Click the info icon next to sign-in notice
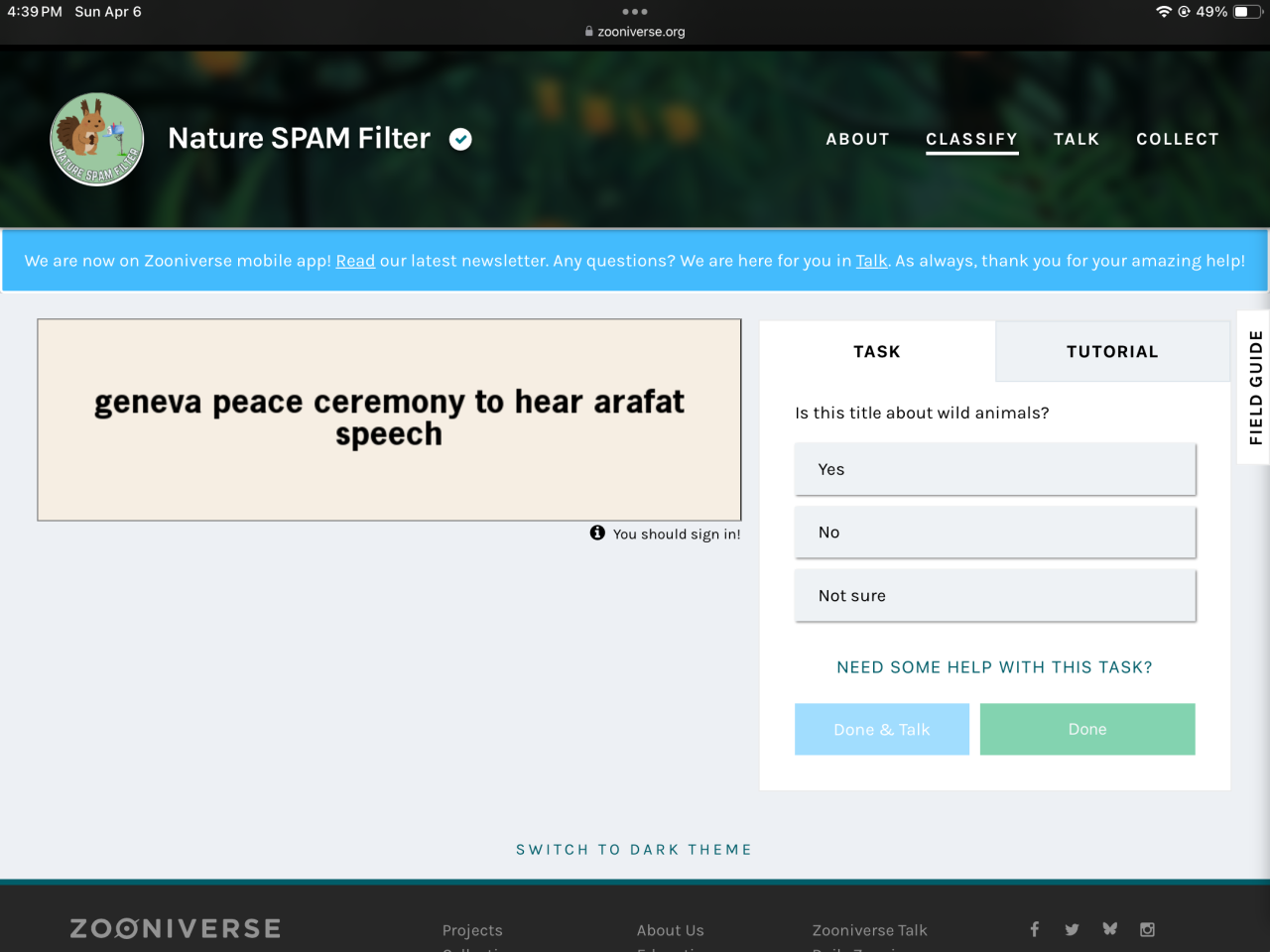Screen dimensions: 1270x952 [597, 533]
